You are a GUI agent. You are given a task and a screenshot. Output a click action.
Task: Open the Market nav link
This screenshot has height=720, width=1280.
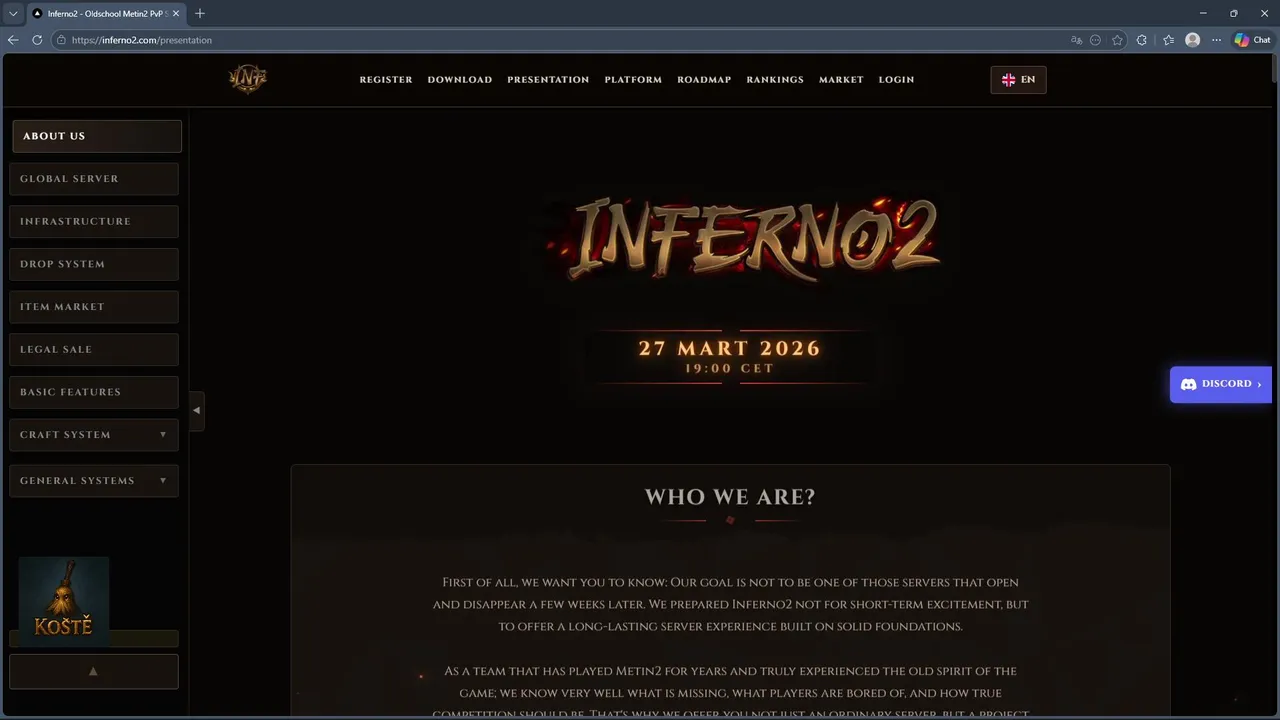point(841,80)
